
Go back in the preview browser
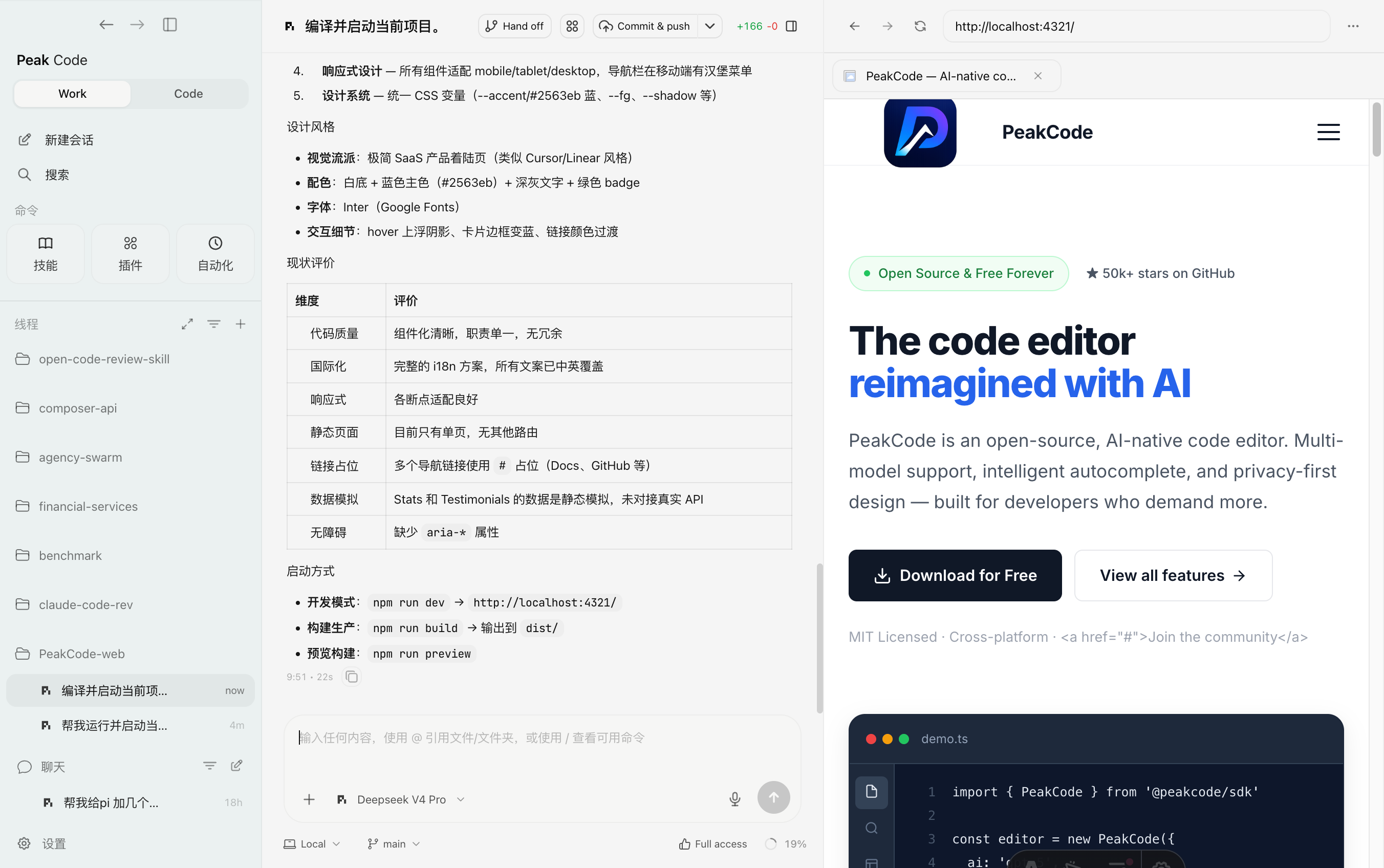pyautogui.click(x=855, y=27)
